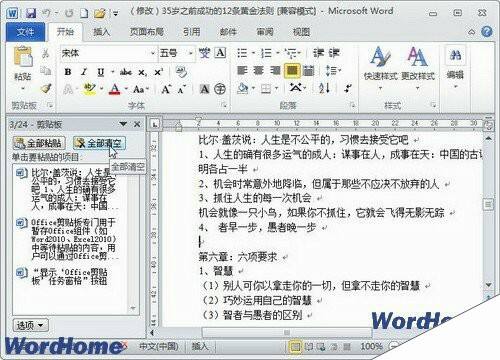500x360 pixels.
Task: Click the Sort A-Z icon
Action: coord(324,88)
